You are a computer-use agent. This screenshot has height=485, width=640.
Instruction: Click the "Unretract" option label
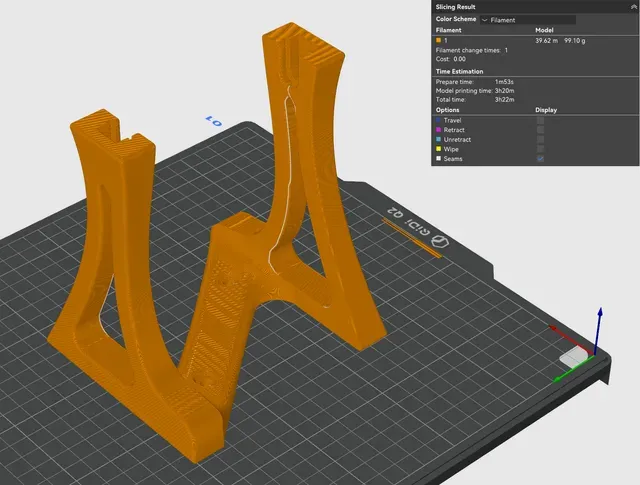tap(457, 139)
